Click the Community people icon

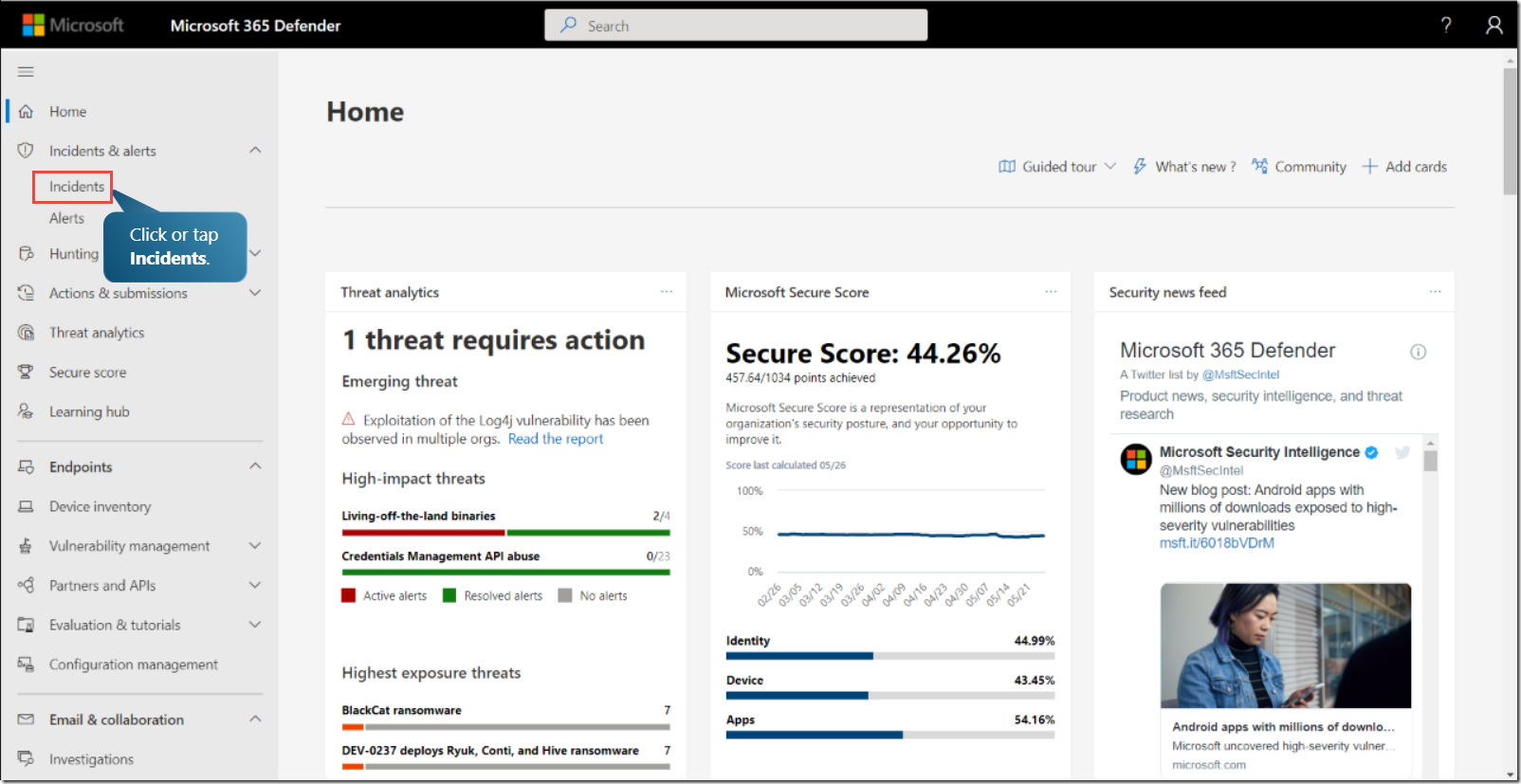1259,167
